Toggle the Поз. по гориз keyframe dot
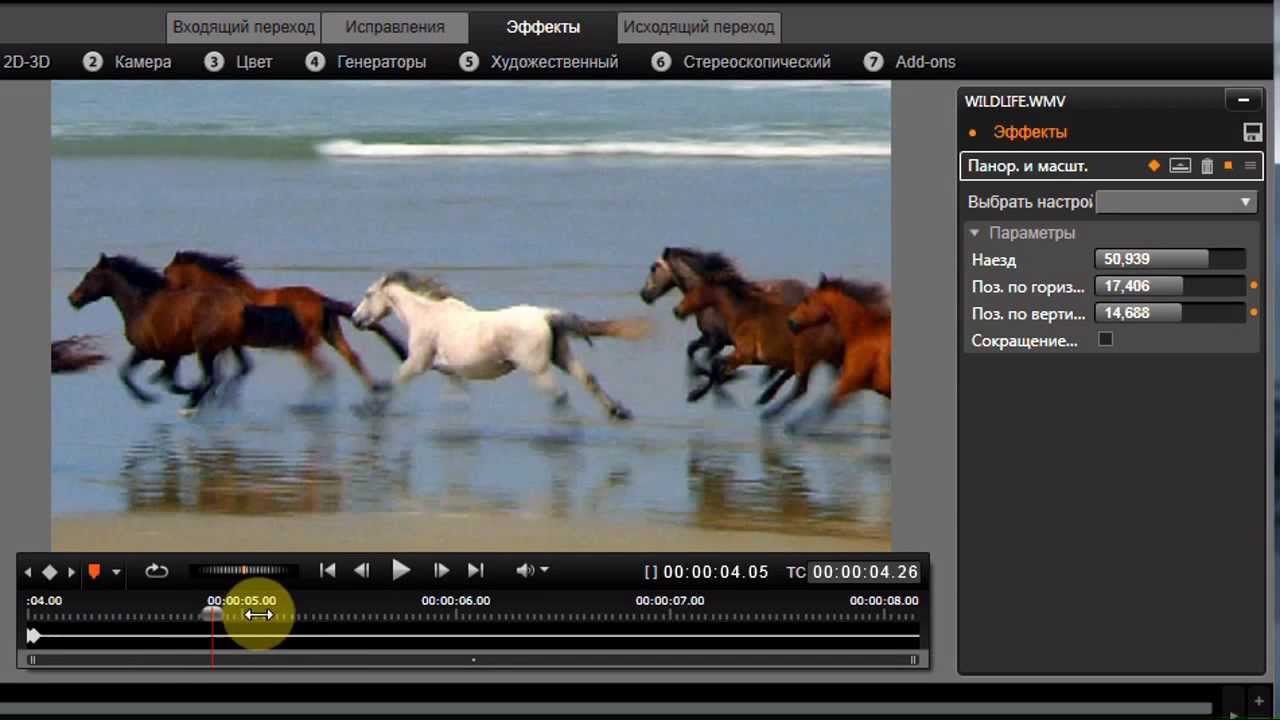 click(x=1254, y=286)
